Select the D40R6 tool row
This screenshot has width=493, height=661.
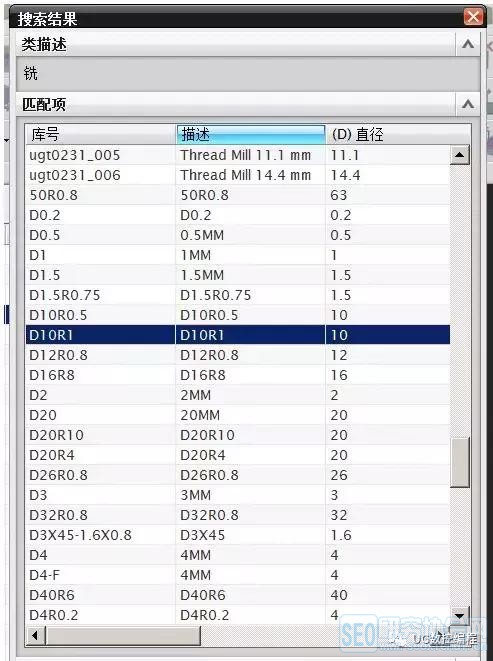coord(238,595)
